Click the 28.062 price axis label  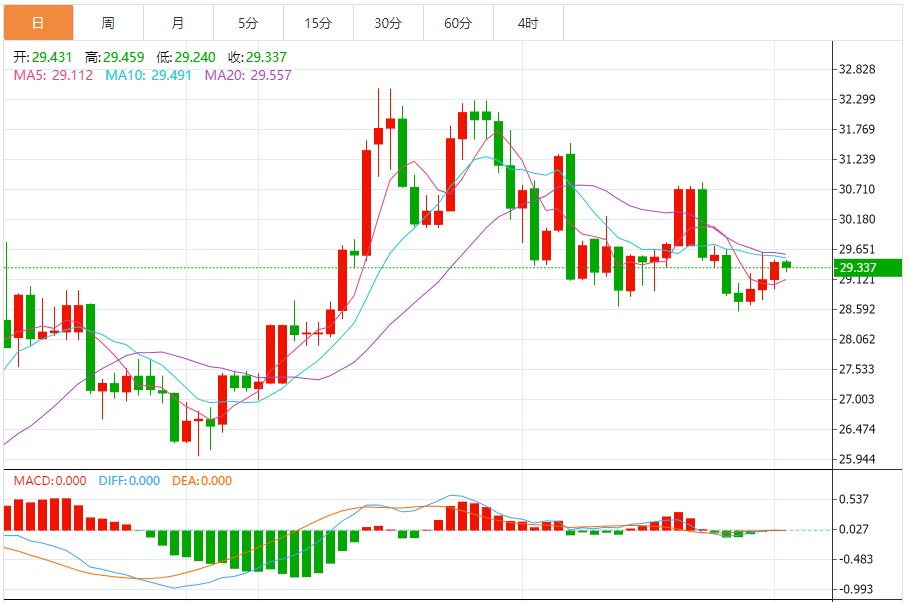coord(857,339)
